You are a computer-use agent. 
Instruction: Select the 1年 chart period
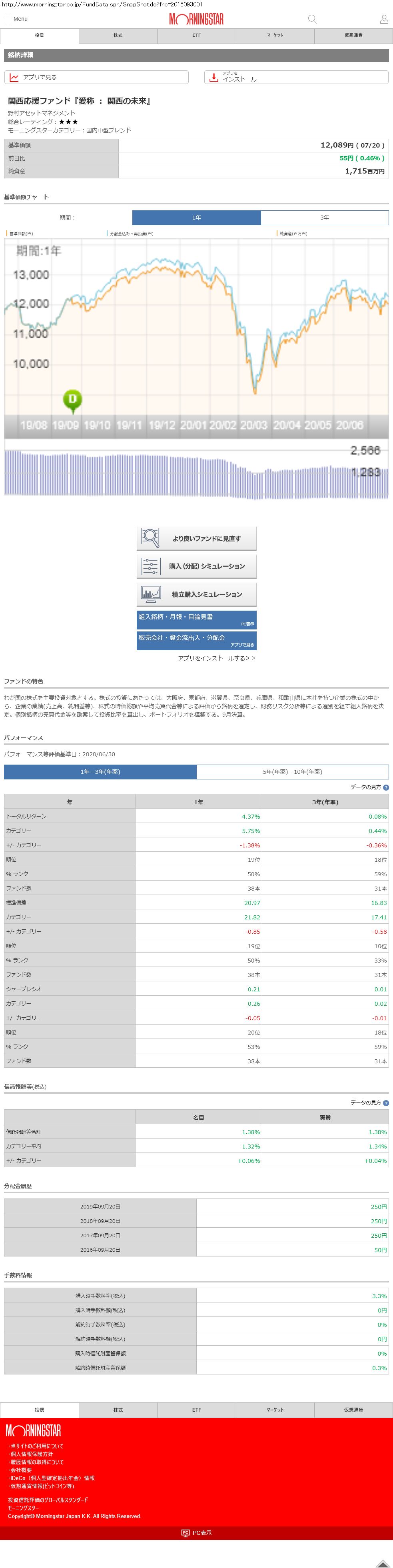[x=197, y=217]
